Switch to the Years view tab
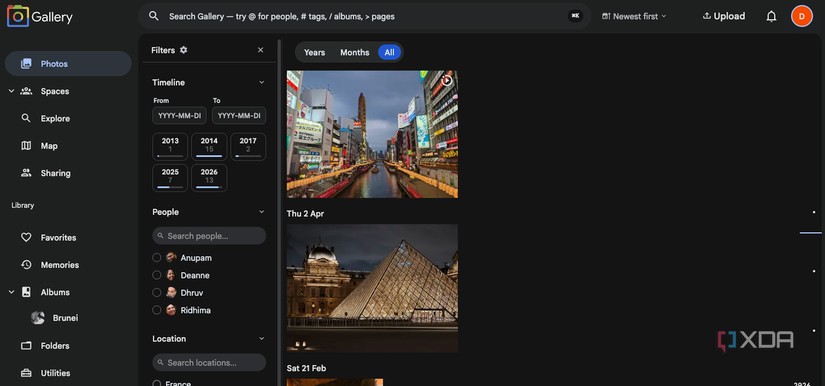 pyautogui.click(x=314, y=52)
